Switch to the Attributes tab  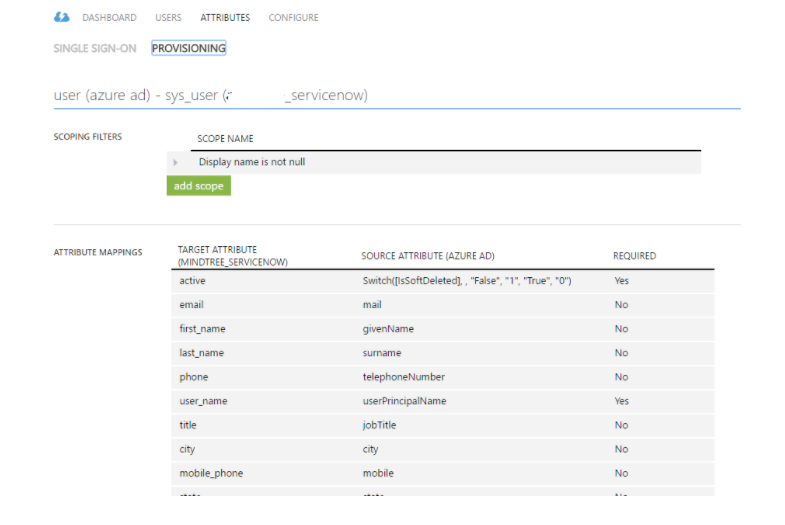click(225, 18)
